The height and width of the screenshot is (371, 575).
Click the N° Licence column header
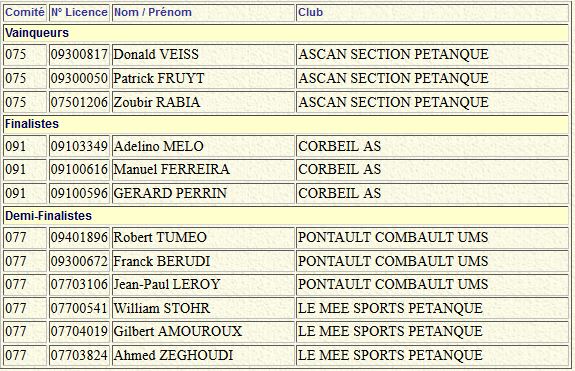79,12
